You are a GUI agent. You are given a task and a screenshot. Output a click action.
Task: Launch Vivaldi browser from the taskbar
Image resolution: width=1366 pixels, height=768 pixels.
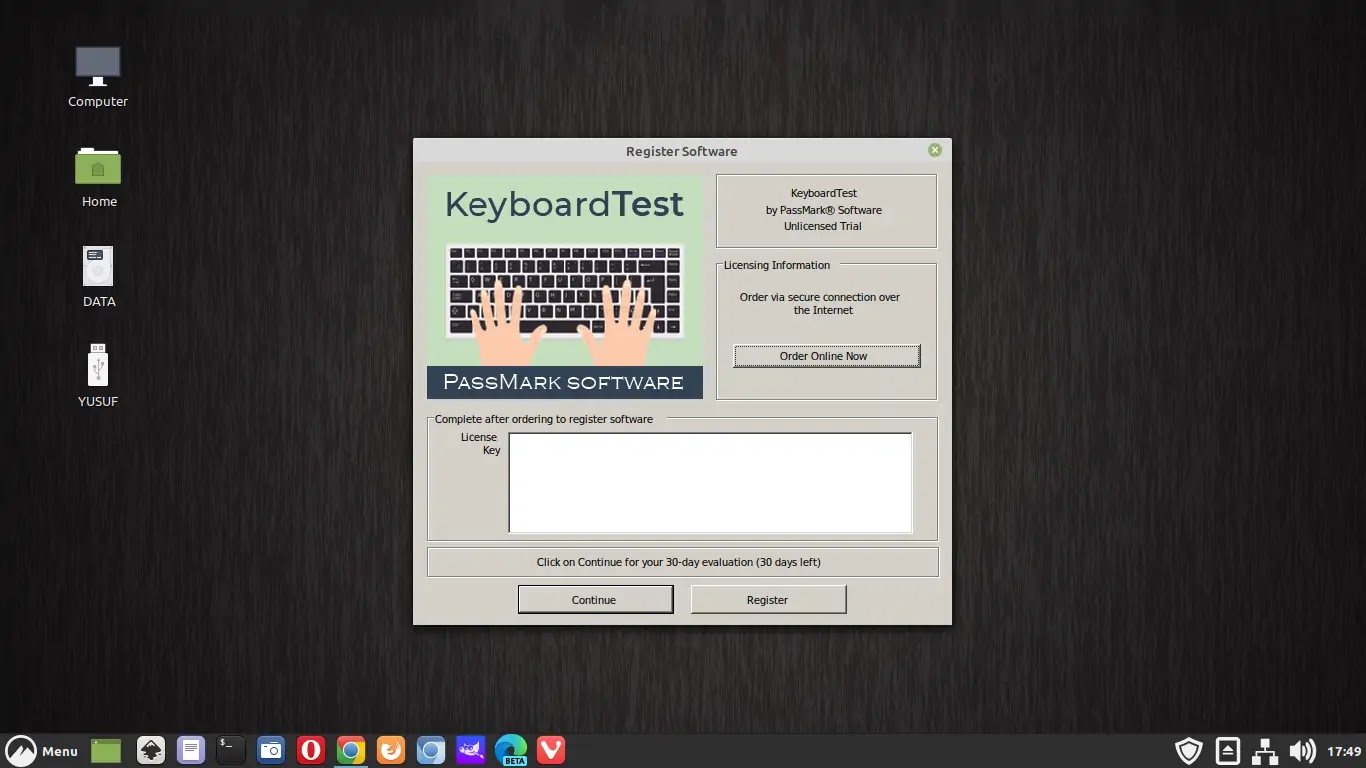[551, 751]
